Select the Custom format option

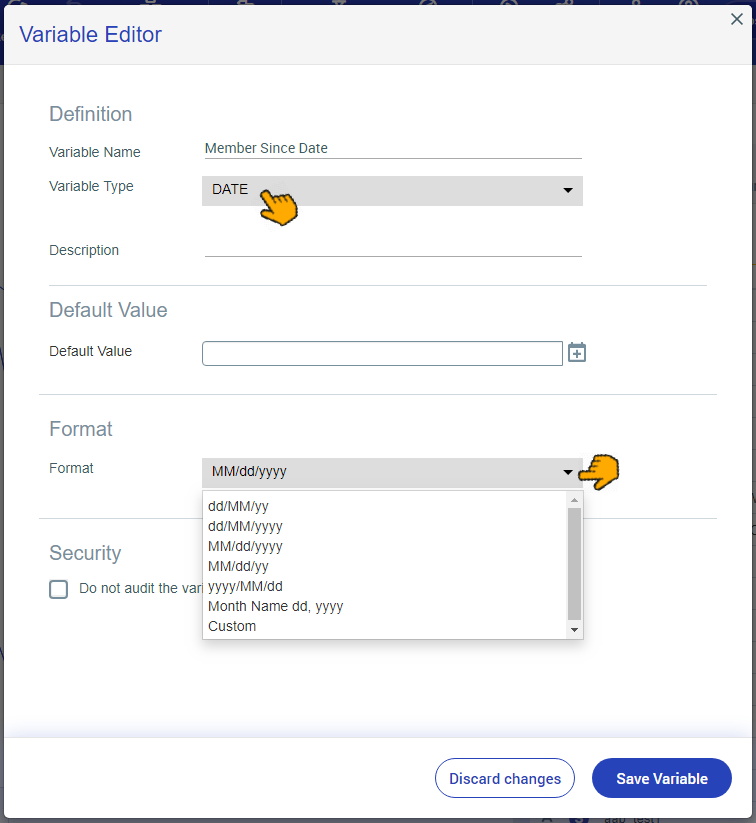(386, 626)
